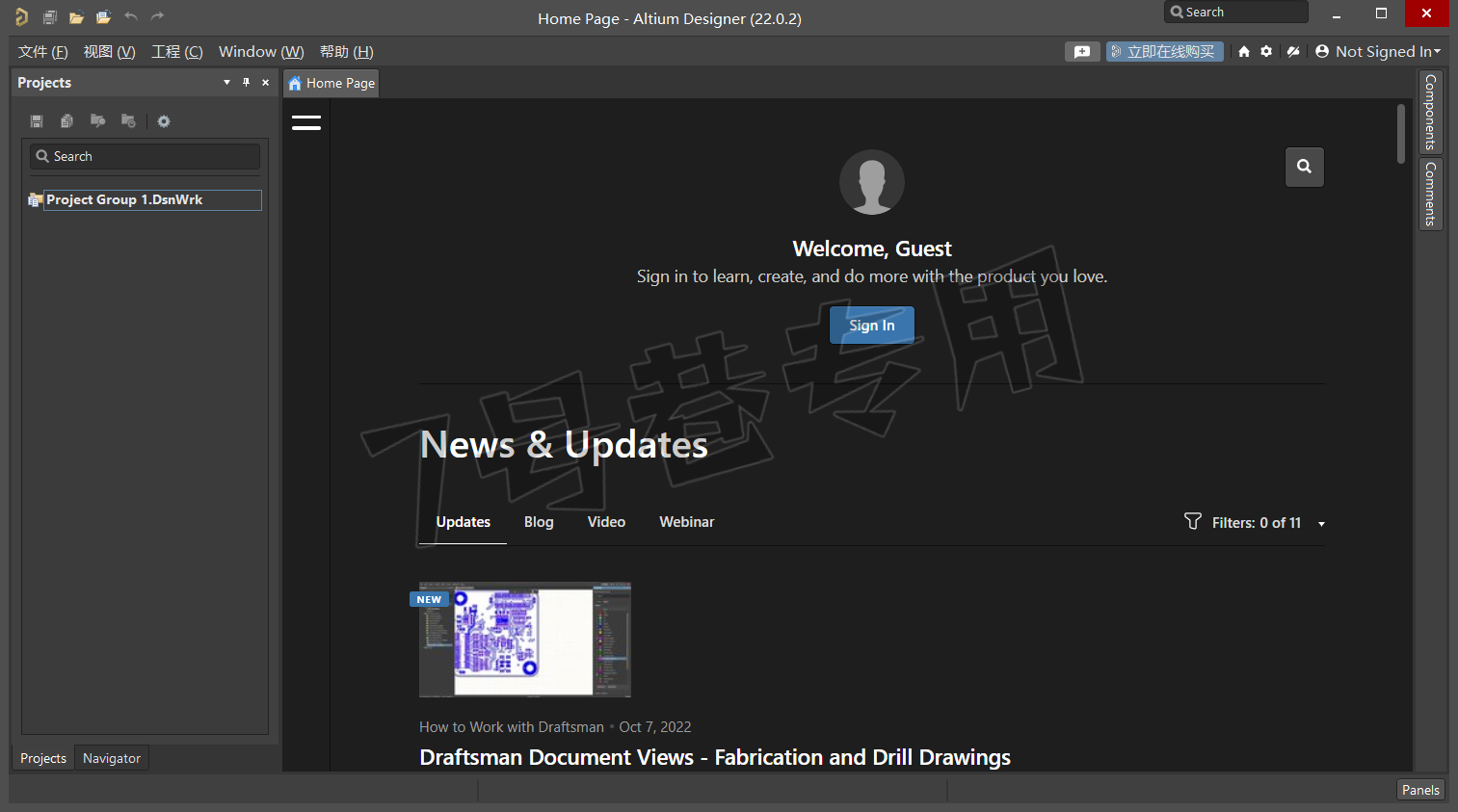The height and width of the screenshot is (812, 1458).
Task: Open a document with the folder icon
Action: [76, 17]
